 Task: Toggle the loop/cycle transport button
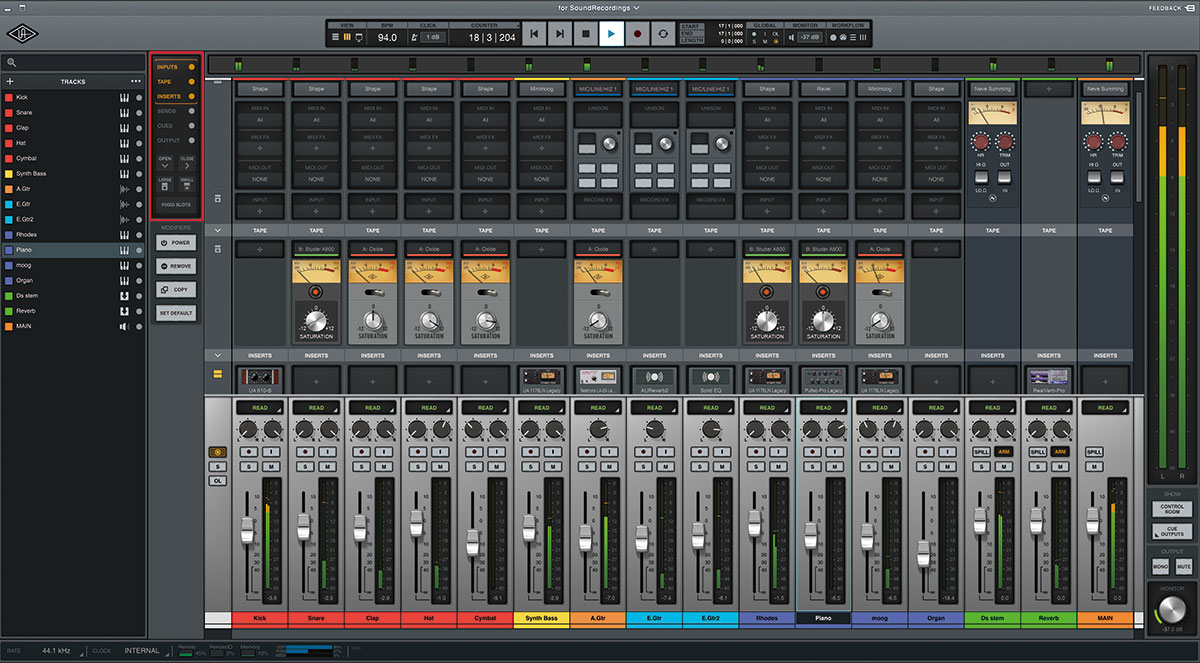coord(662,34)
